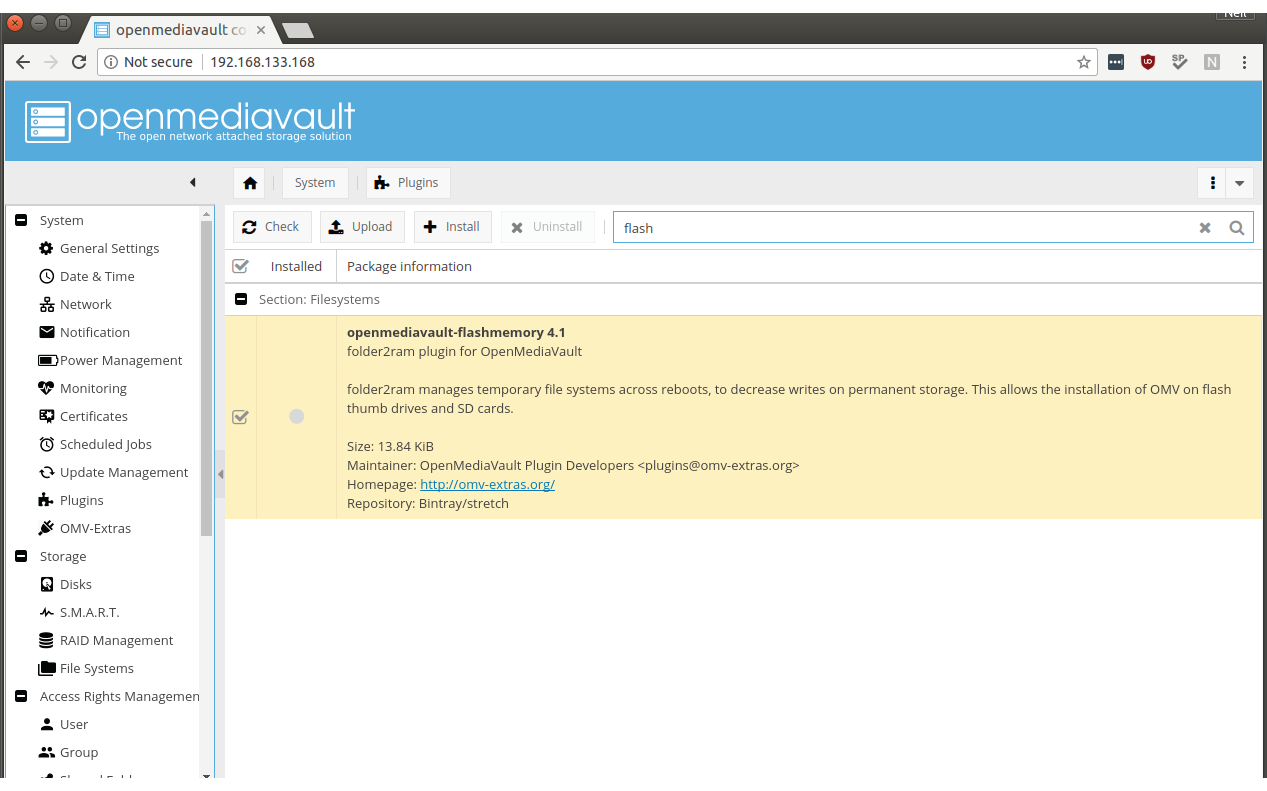
Task: Click the folder2ram plugin for OpenMediaVault text
Action: point(464,351)
